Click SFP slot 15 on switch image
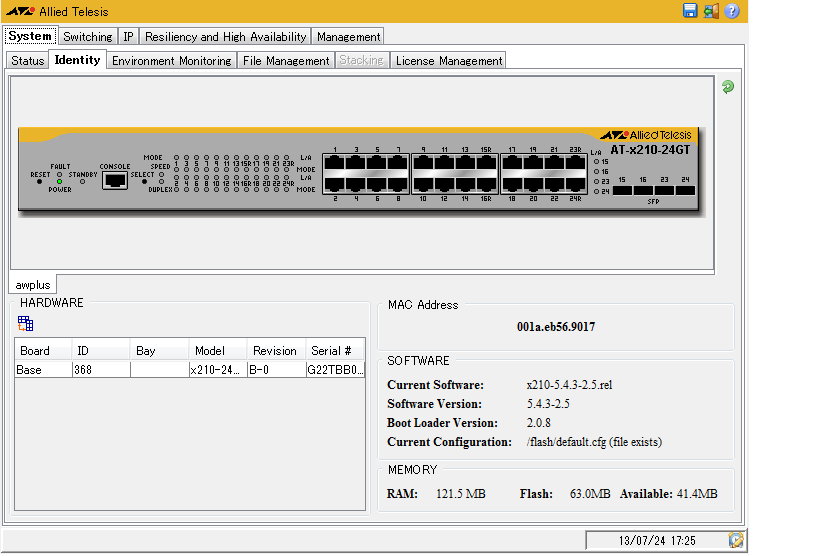The image size is (819, 556). (622, 190)
